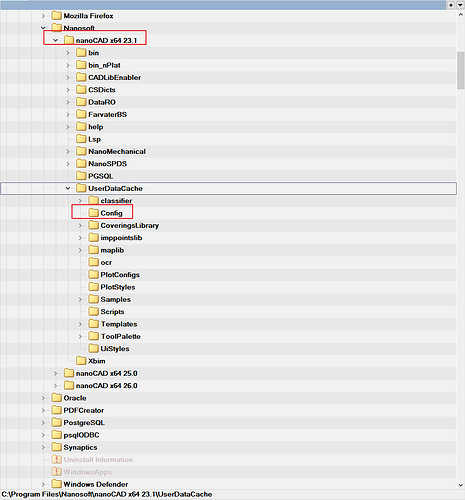Image resolution: width=465 pixels, height=500 pixels.
Task: Open the dropdown arrow in top-right corner
Action: [461, 5]
